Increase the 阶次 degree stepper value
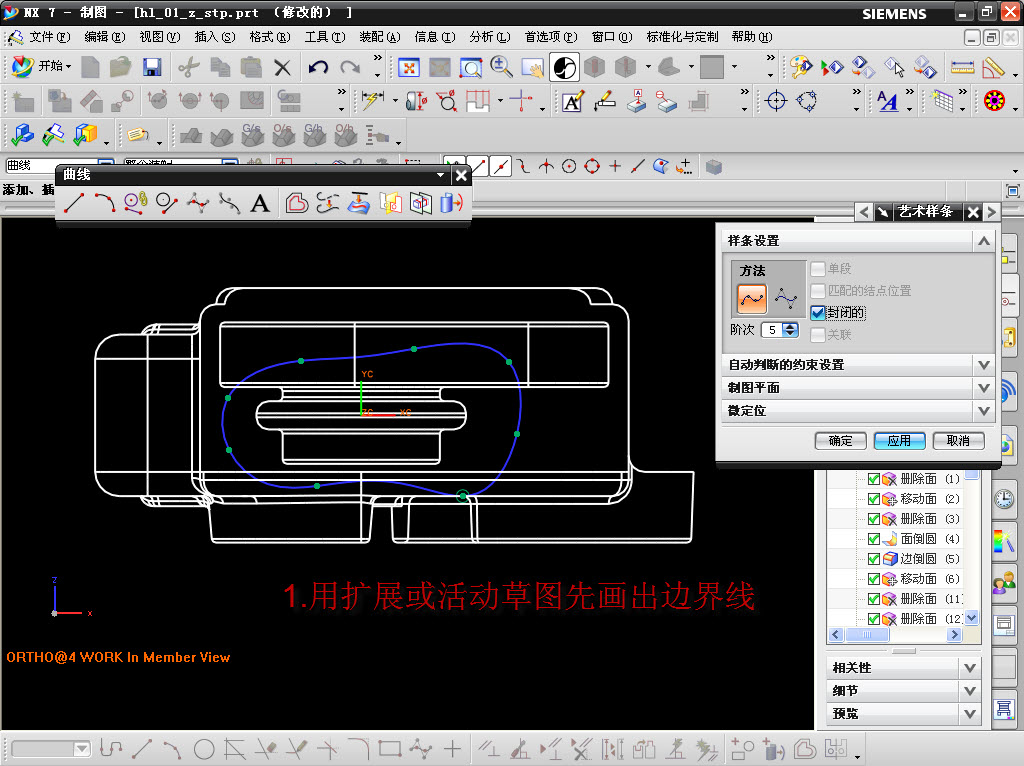 coord(790,326)
